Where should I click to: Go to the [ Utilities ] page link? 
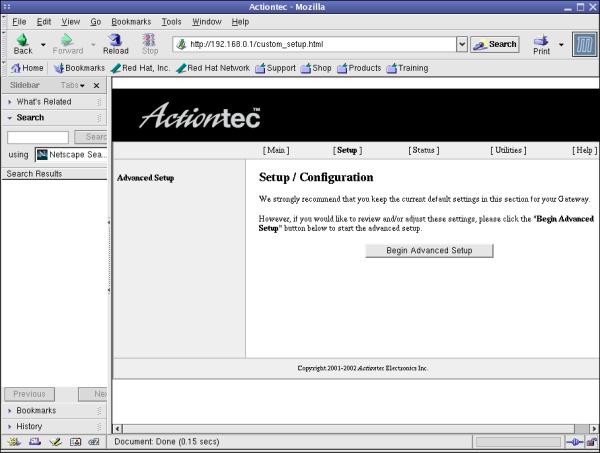coord(508,150)
